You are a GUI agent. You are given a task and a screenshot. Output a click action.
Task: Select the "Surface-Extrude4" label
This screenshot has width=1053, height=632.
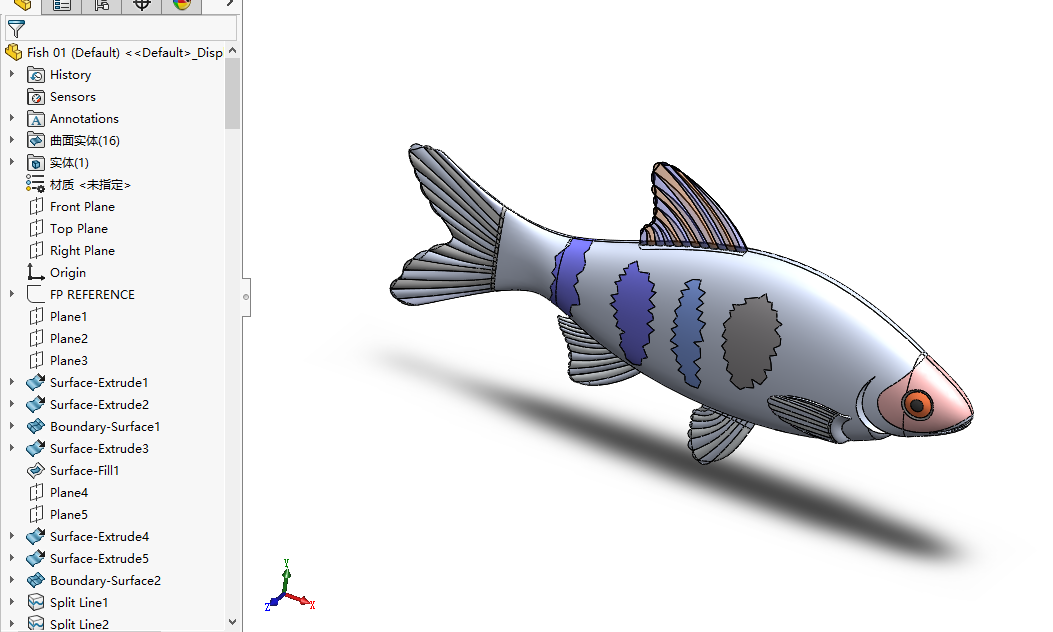99,537
